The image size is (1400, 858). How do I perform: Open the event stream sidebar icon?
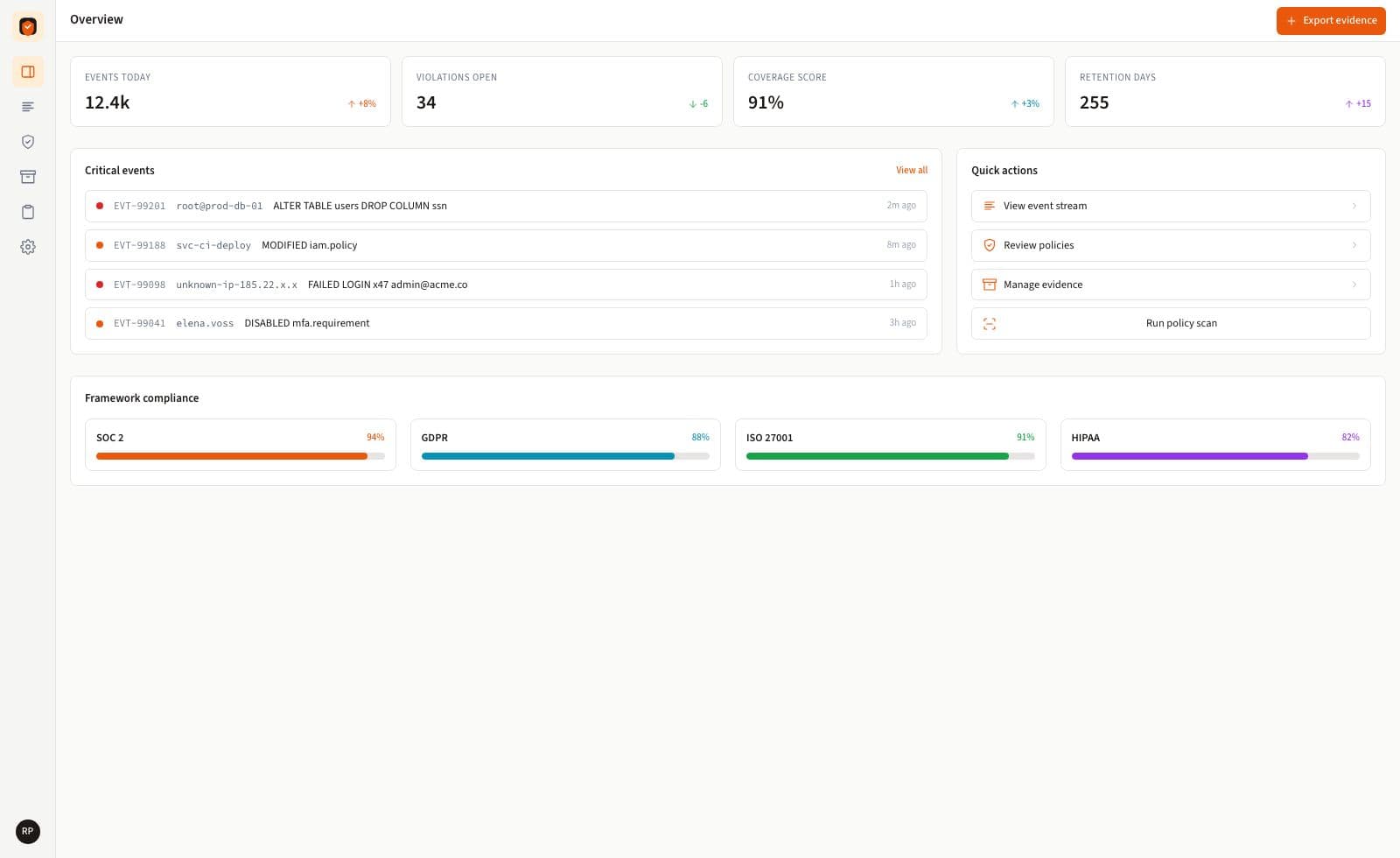click(28, 107)
